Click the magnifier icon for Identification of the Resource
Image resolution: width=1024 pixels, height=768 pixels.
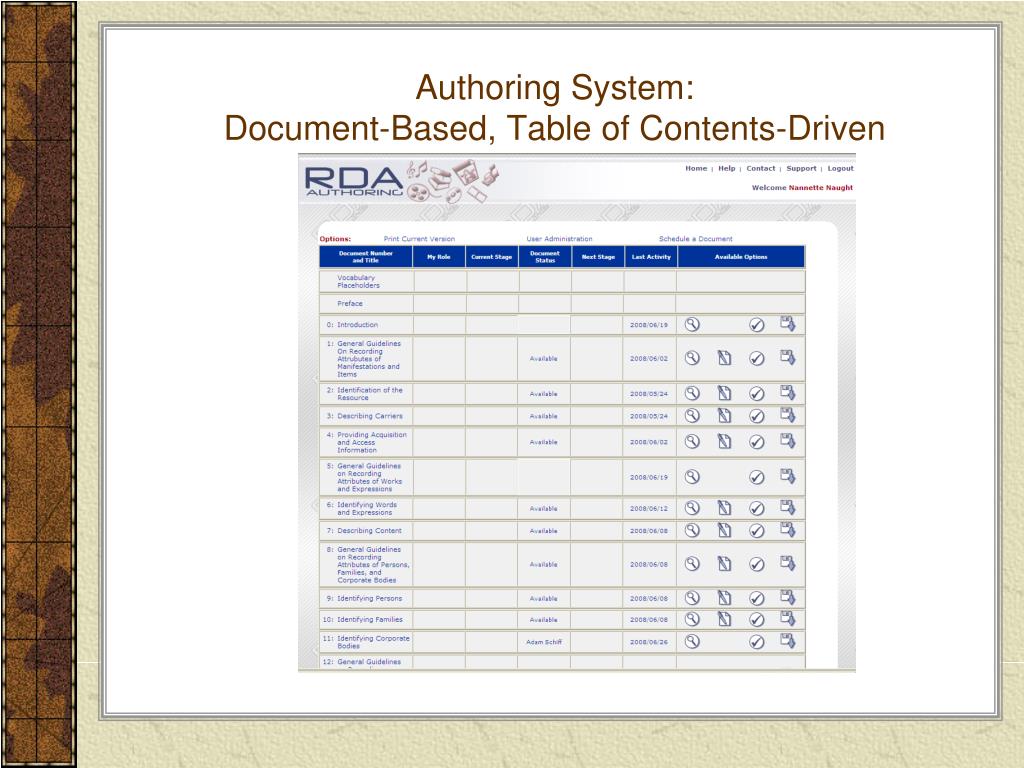692,392
